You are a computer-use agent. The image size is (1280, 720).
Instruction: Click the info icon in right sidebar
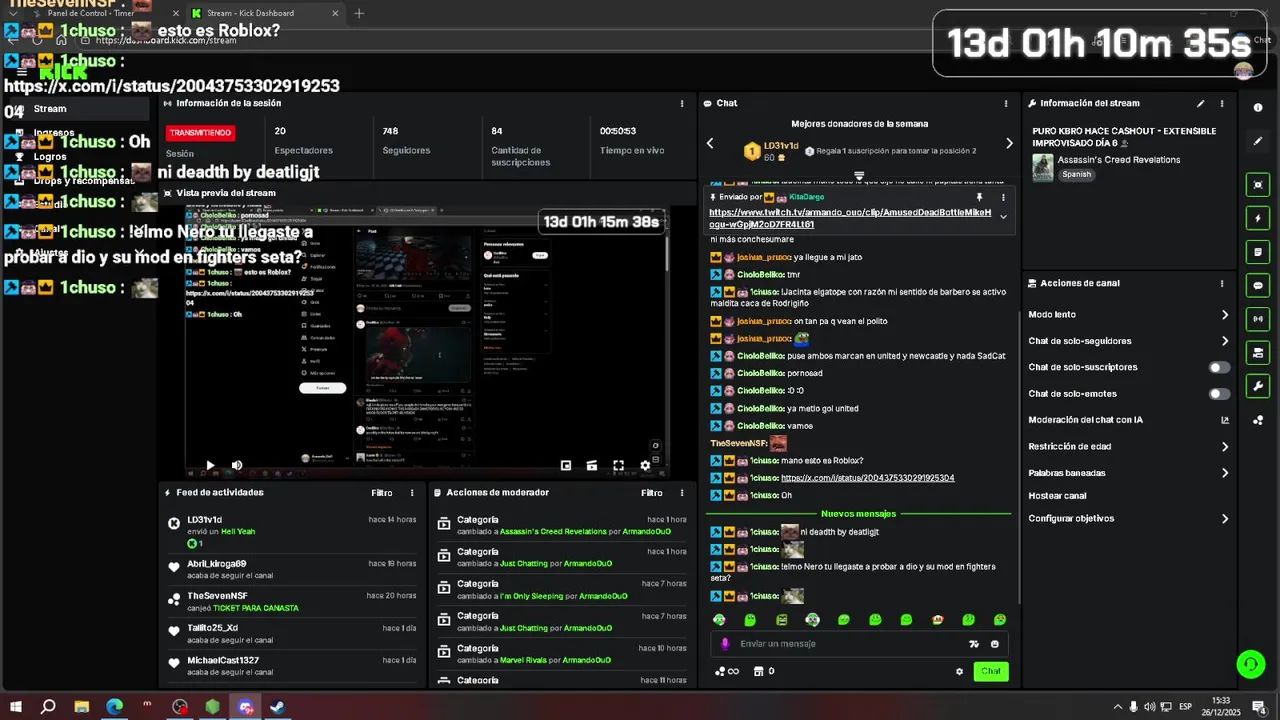1258,107
